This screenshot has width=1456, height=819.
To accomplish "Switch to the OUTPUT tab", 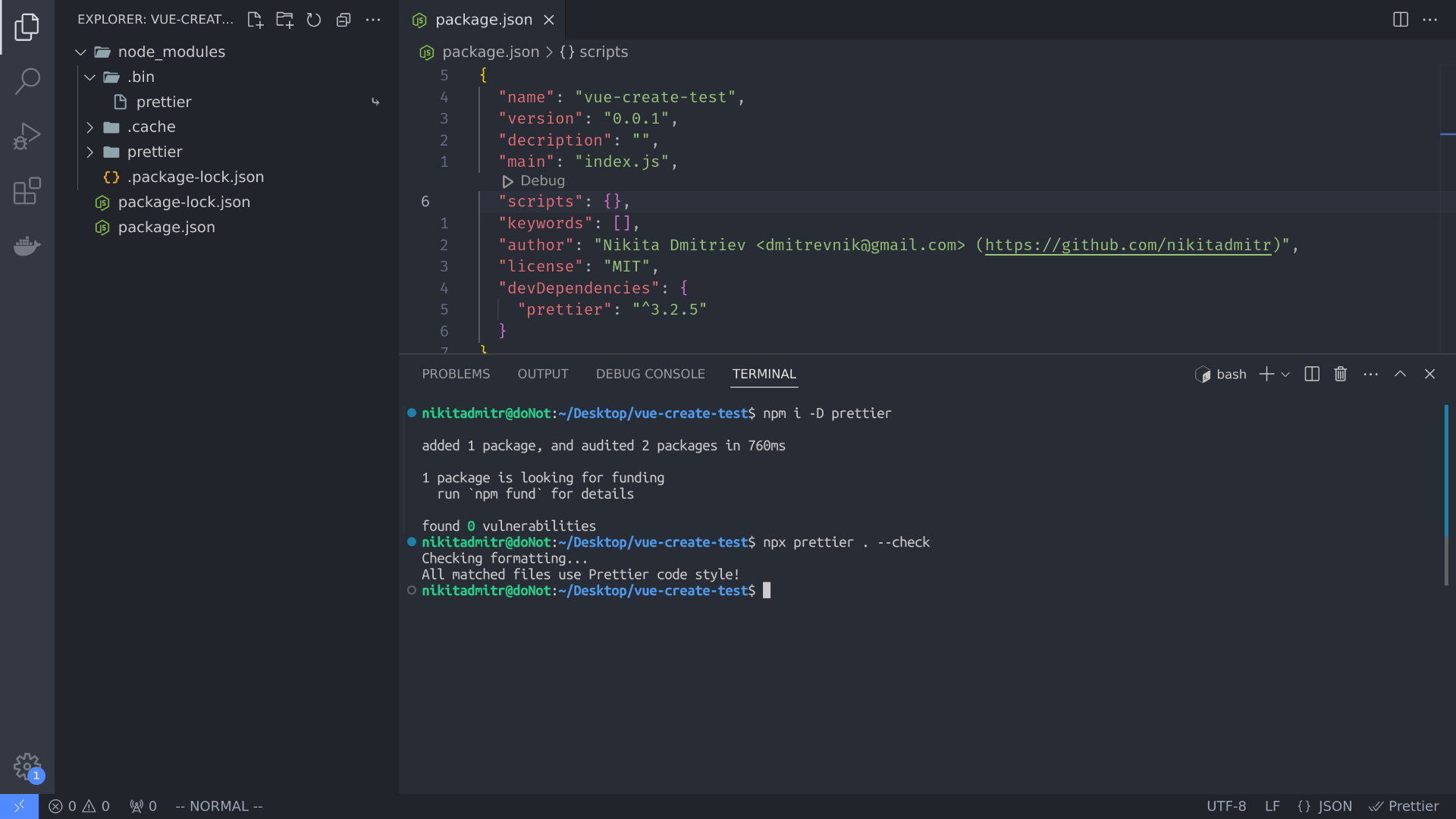I will [x=543, y=374].
